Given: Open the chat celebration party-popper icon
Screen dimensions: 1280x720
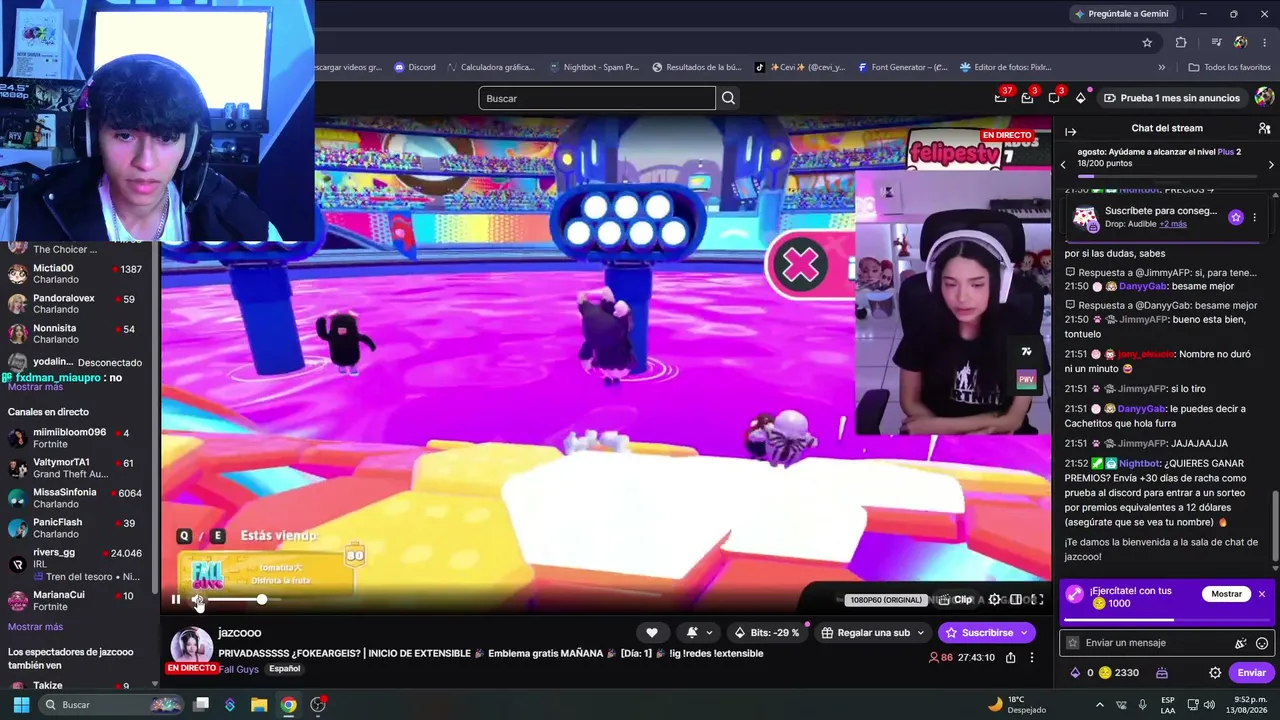Looking at the screenshot, I should [1241, 643].
